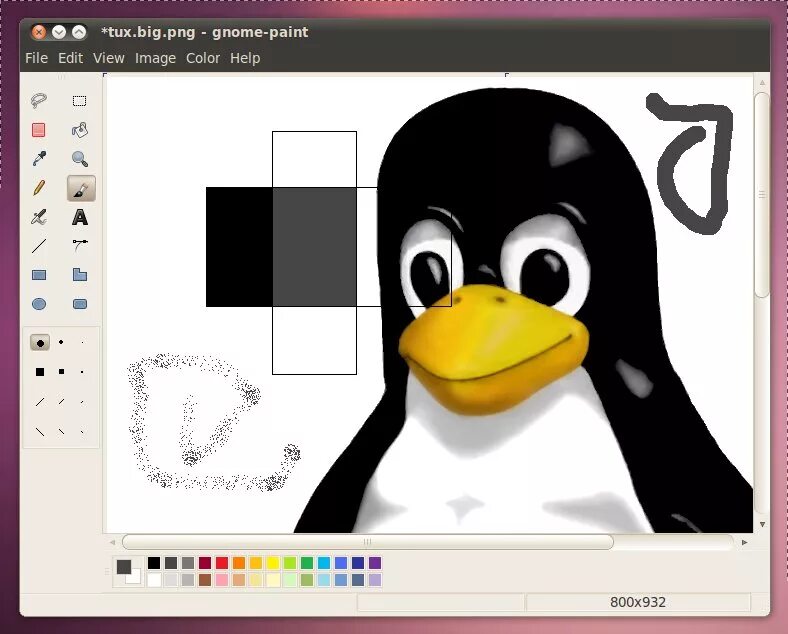Pick the purple palette color
The image size is (788, 634).
pyautogui.click(x=375, y=563)
